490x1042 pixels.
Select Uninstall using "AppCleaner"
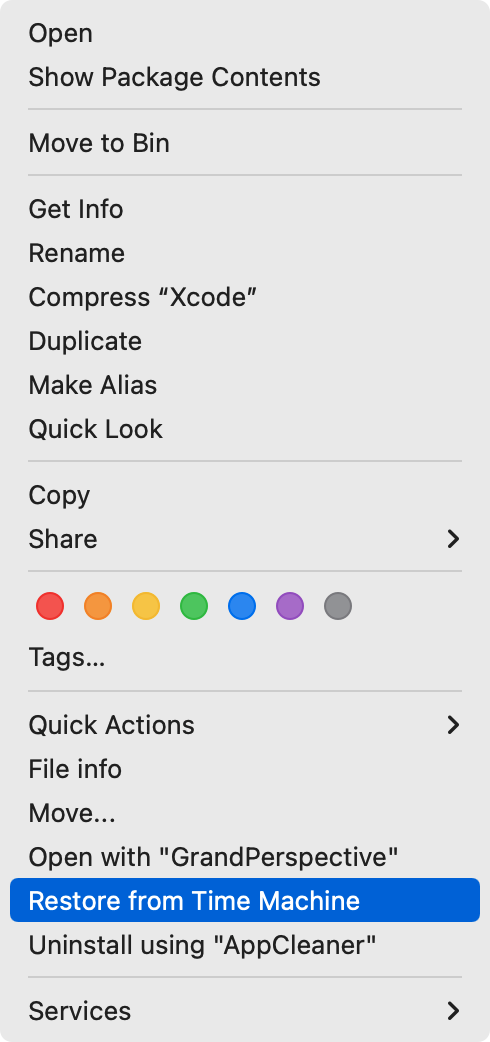click(x=245, y=944)
